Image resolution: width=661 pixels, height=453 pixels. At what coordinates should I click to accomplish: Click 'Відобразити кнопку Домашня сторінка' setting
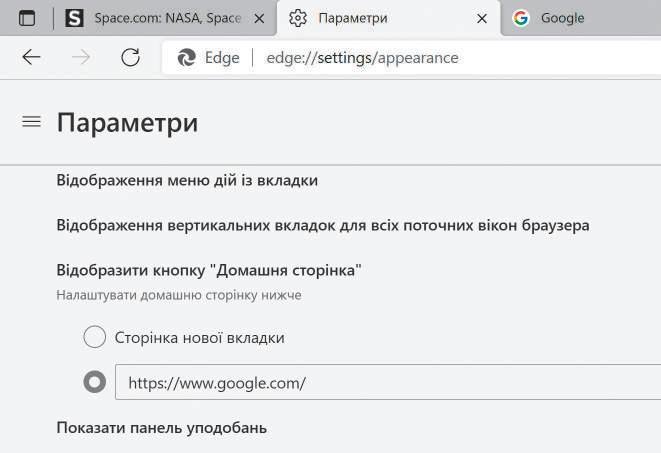(x=209, y=270)
